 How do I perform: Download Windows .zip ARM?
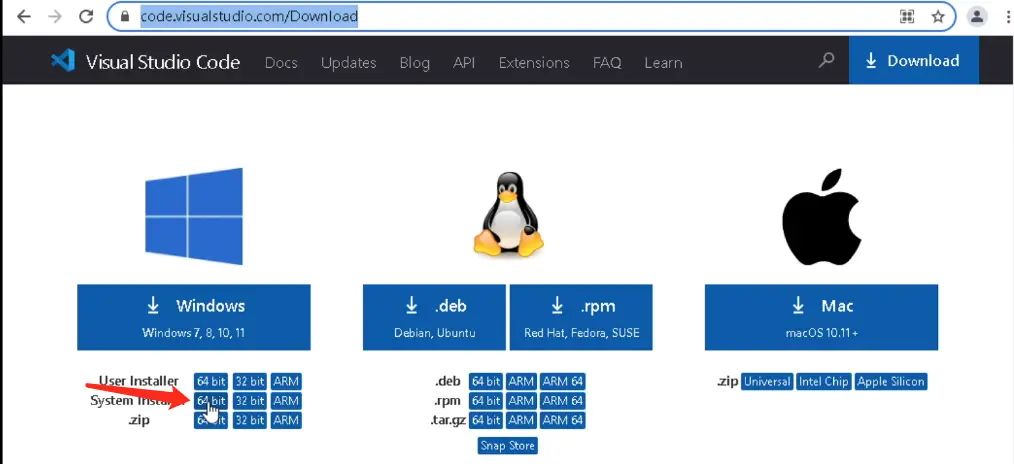(x=286, y=420)
